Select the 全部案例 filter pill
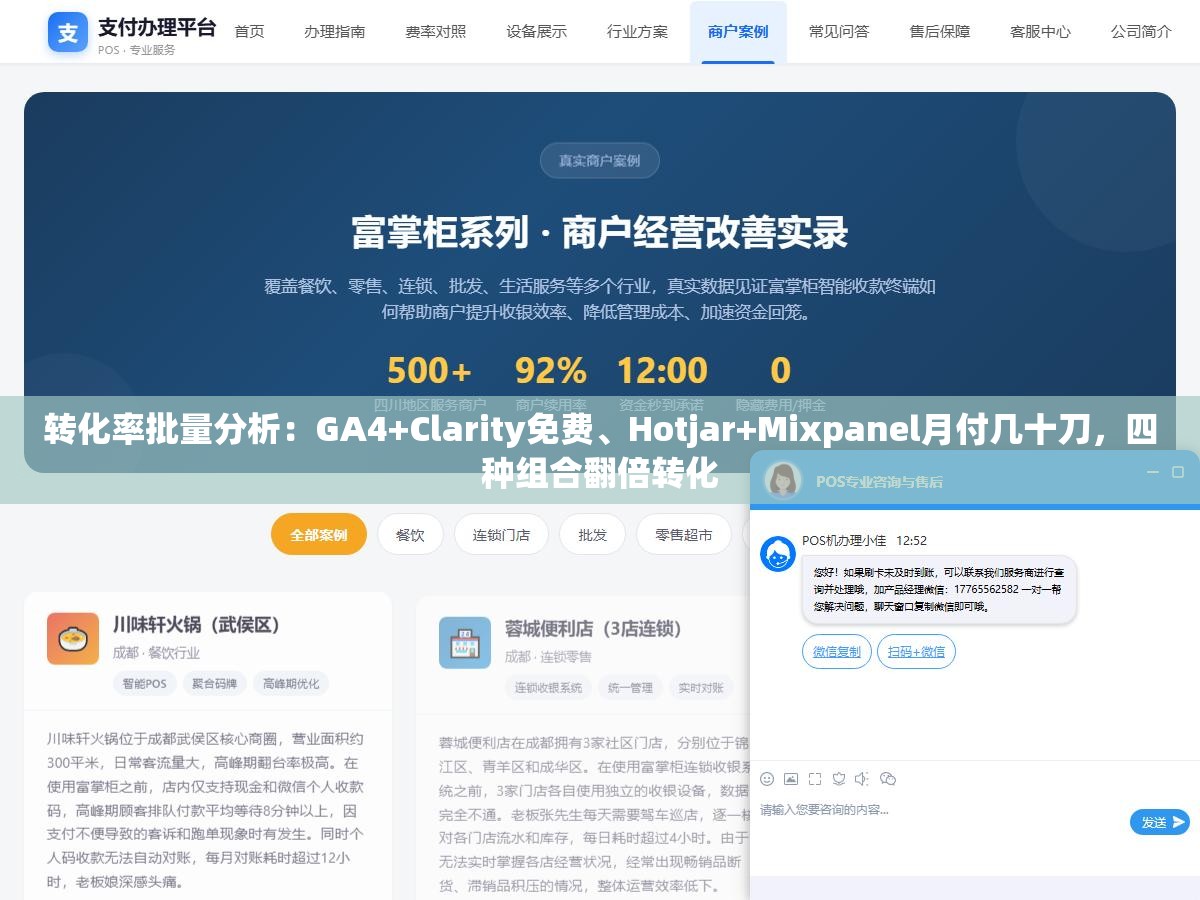 [x=319, y=535]
